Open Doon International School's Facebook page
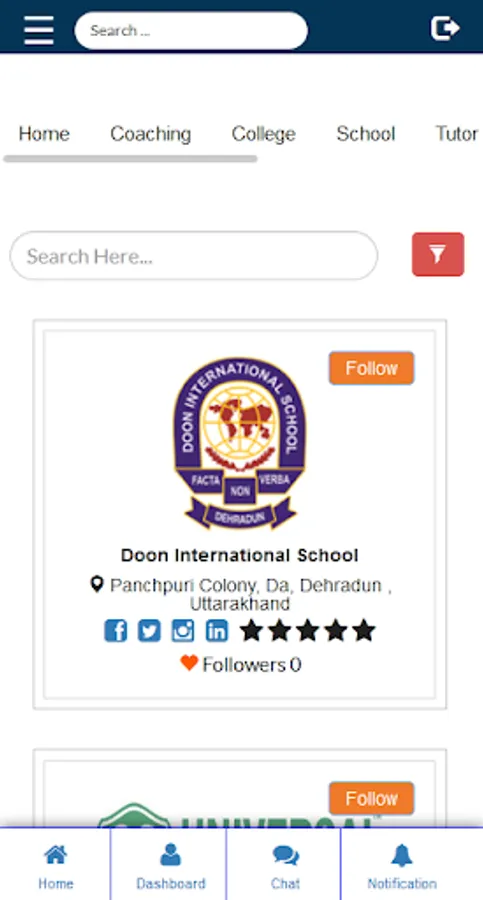483x900 pixels. point(115,631)
